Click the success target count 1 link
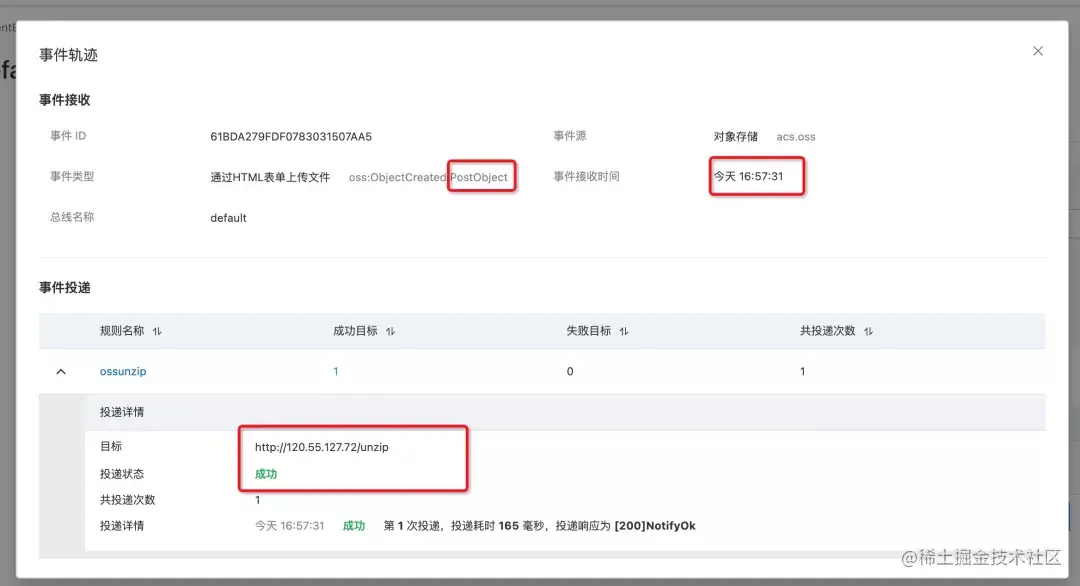 [335, 371]
